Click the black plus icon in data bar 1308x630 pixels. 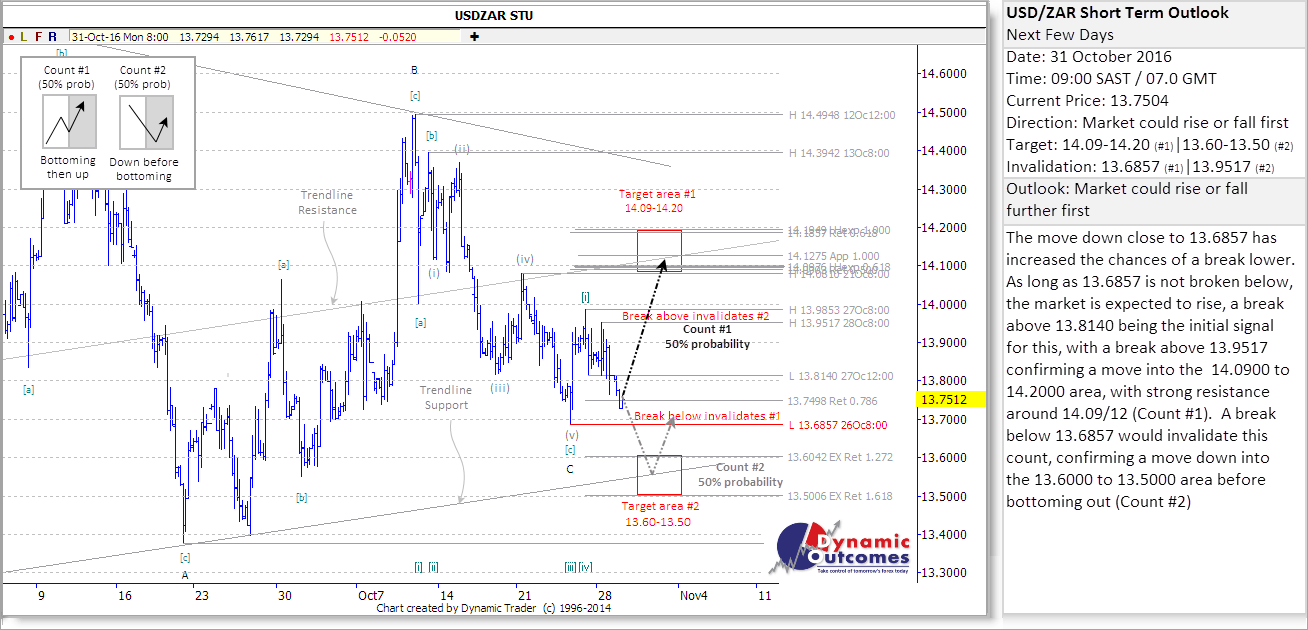point(474,36)
